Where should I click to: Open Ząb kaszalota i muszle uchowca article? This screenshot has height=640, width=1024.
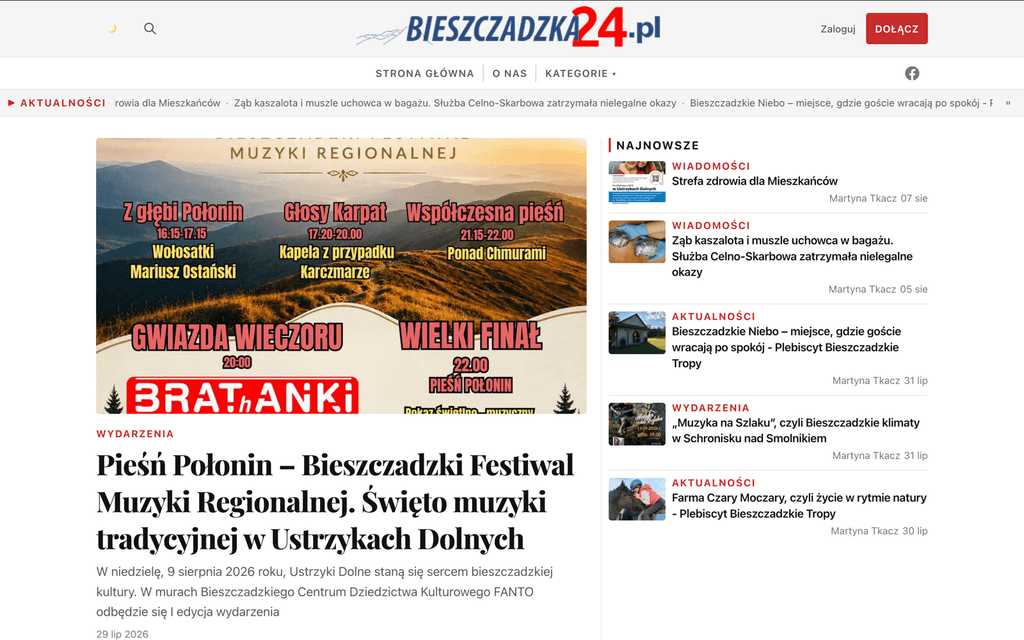pos(792,256)
